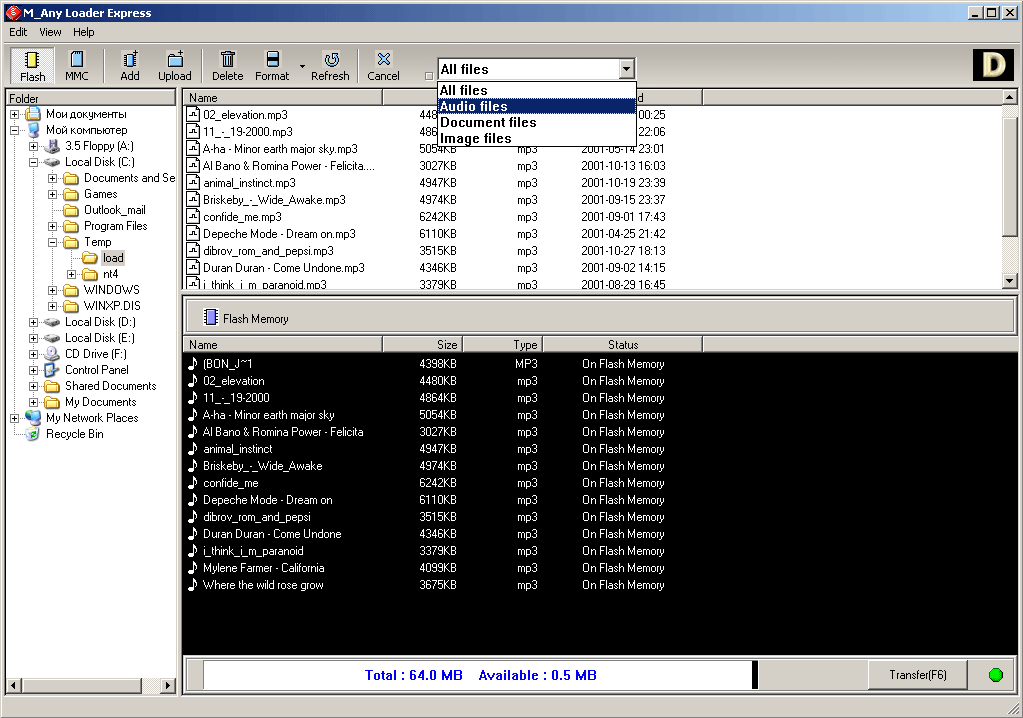
Task: Open the Format button dropdown arrow
Action: 302,68
